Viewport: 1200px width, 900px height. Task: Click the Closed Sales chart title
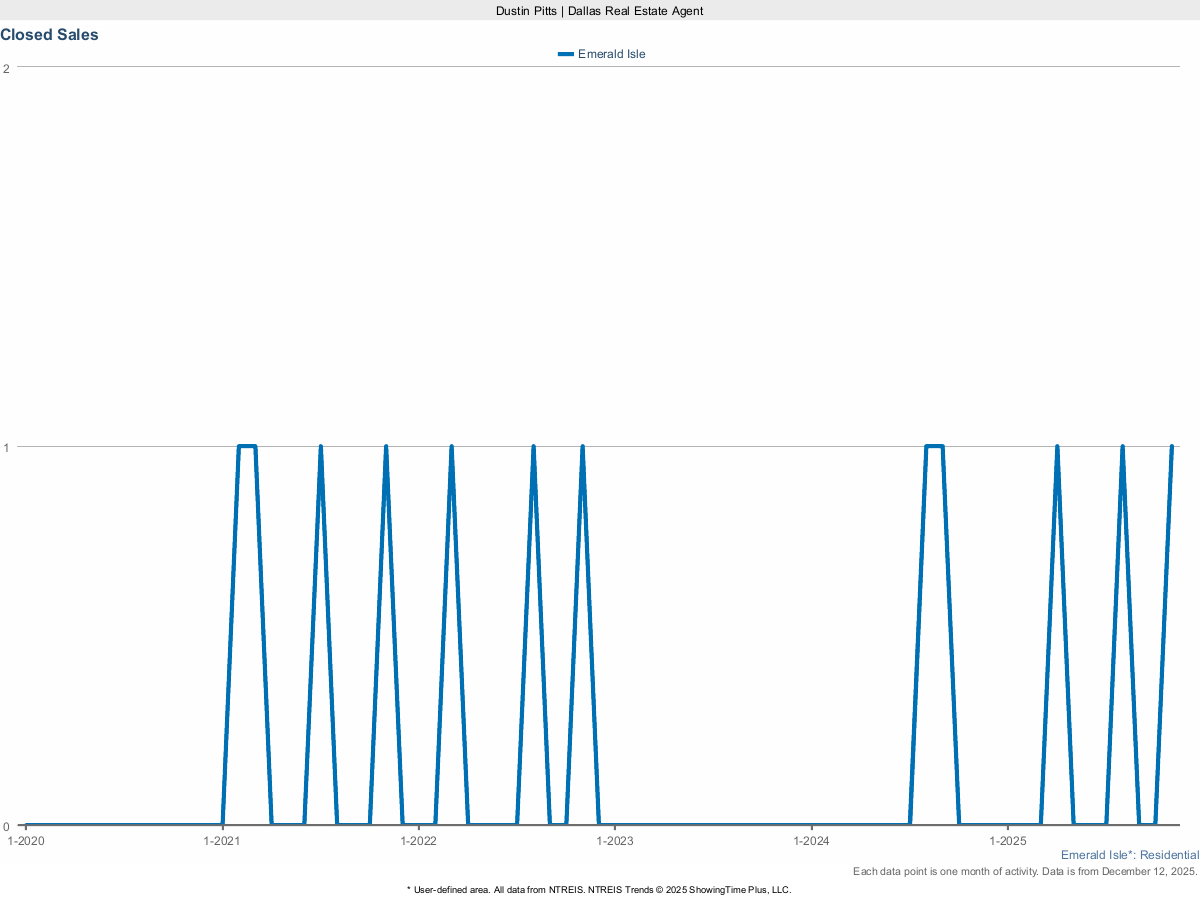(50, 35)
